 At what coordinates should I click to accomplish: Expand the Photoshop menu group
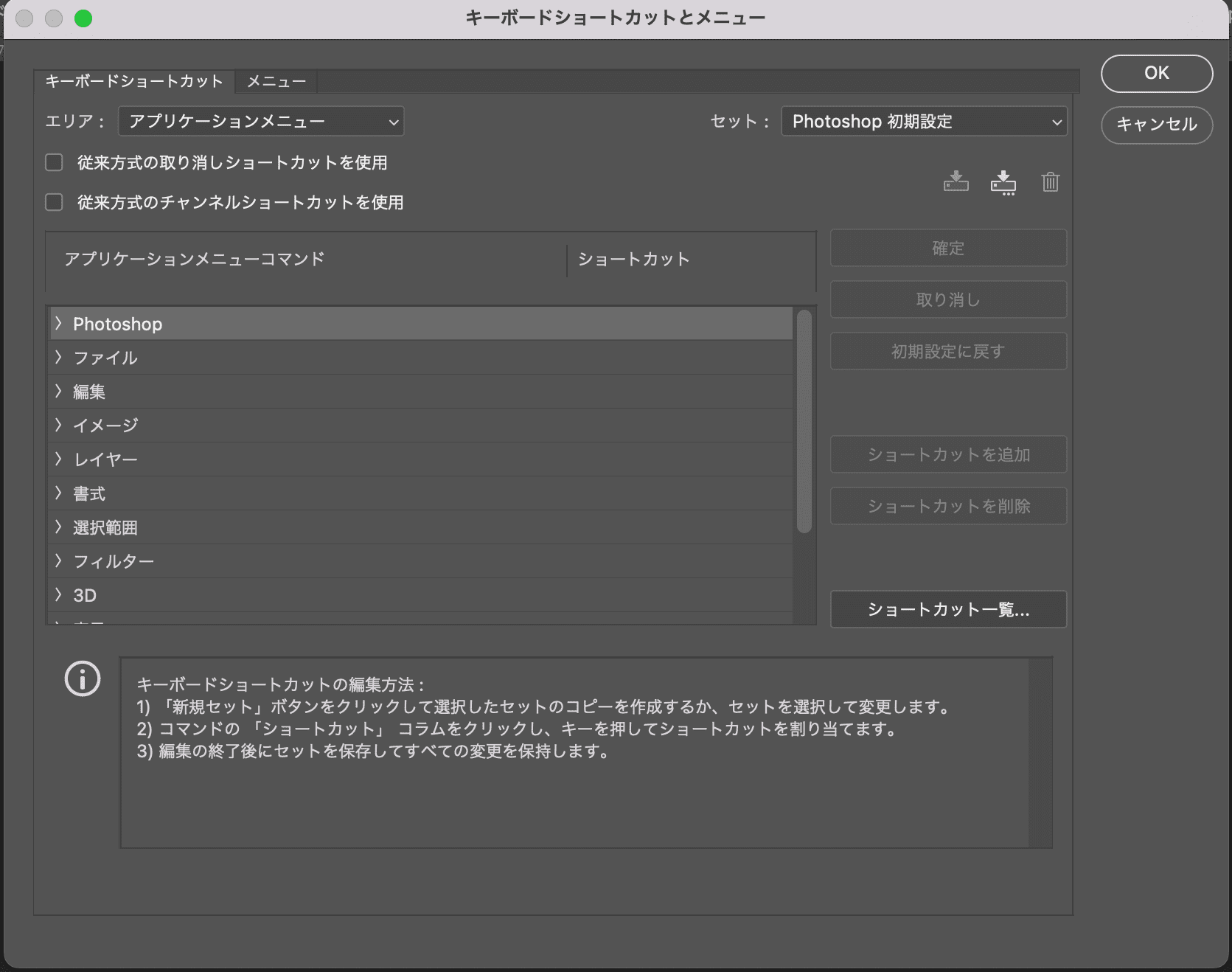(x=58, y=323)
